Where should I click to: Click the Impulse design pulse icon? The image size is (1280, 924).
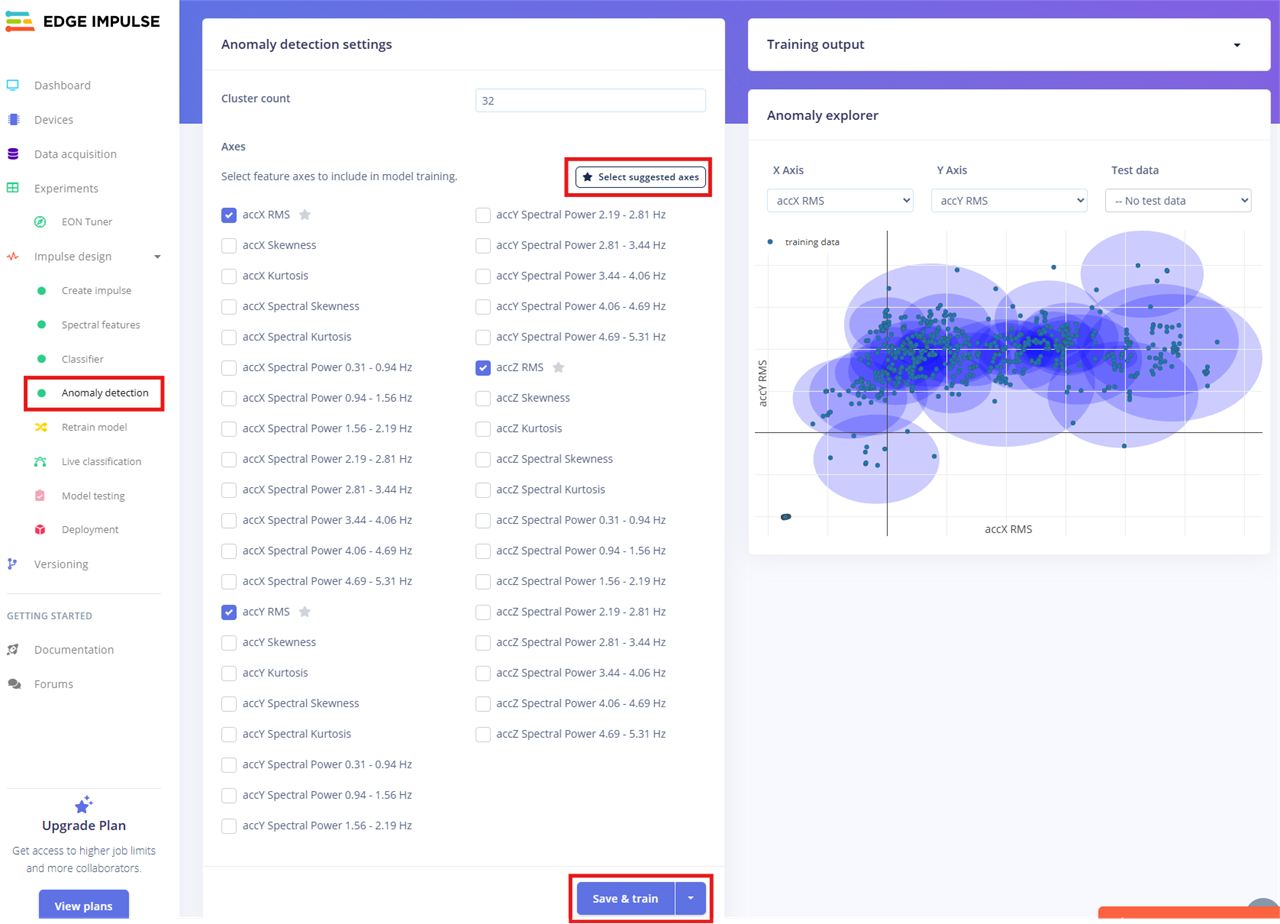pos(13,256)
